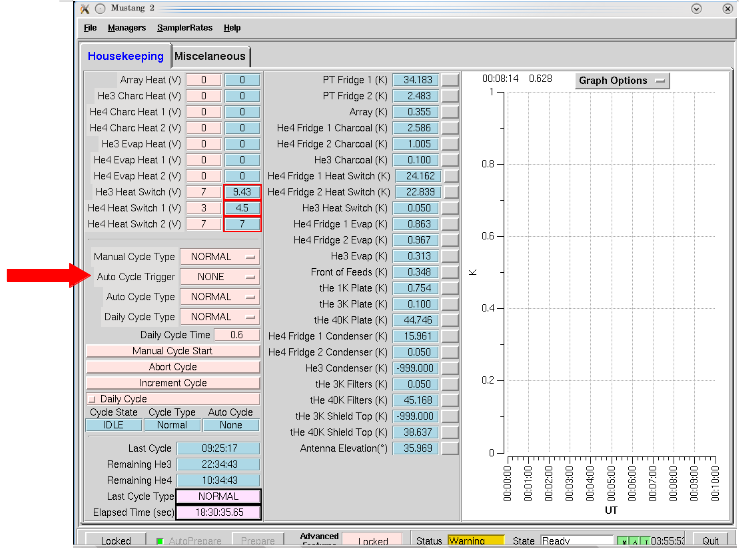Screen dimensions: 739x549
Task: Click the He3 Heat Switch readback value 9.43
Action: (x=242, y=192)
